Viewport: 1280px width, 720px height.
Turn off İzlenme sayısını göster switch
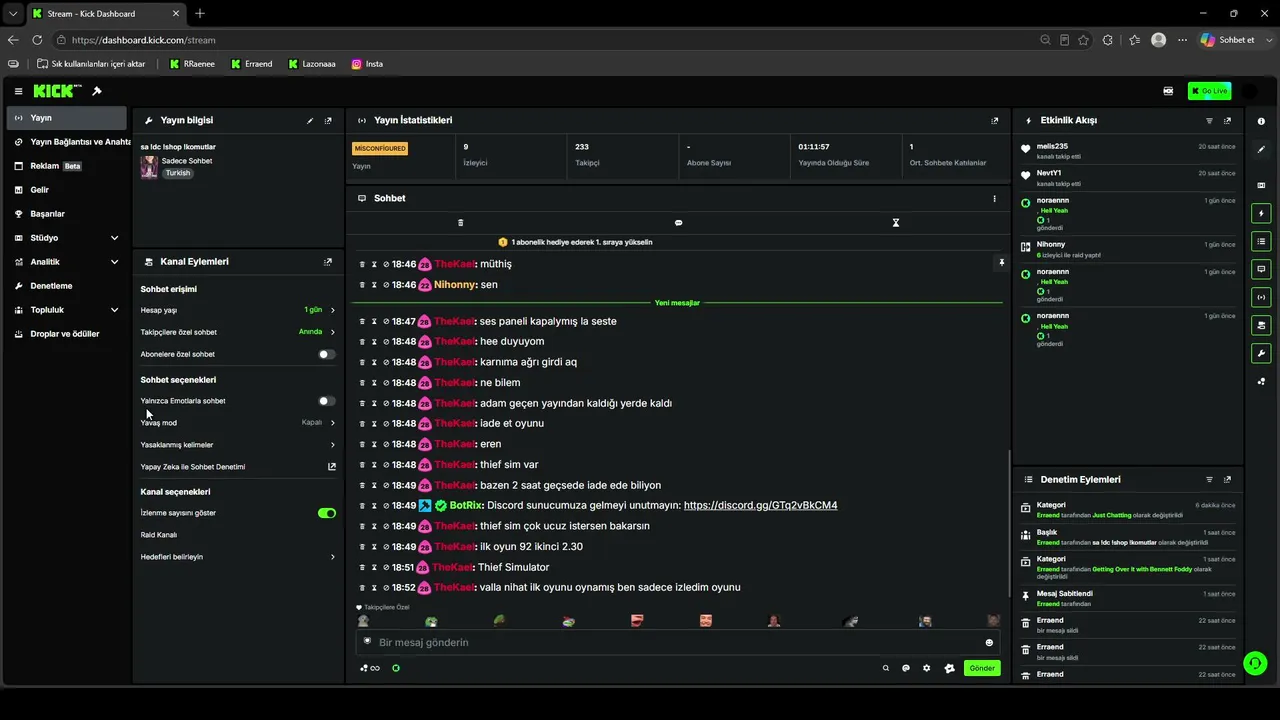(326, 513)
